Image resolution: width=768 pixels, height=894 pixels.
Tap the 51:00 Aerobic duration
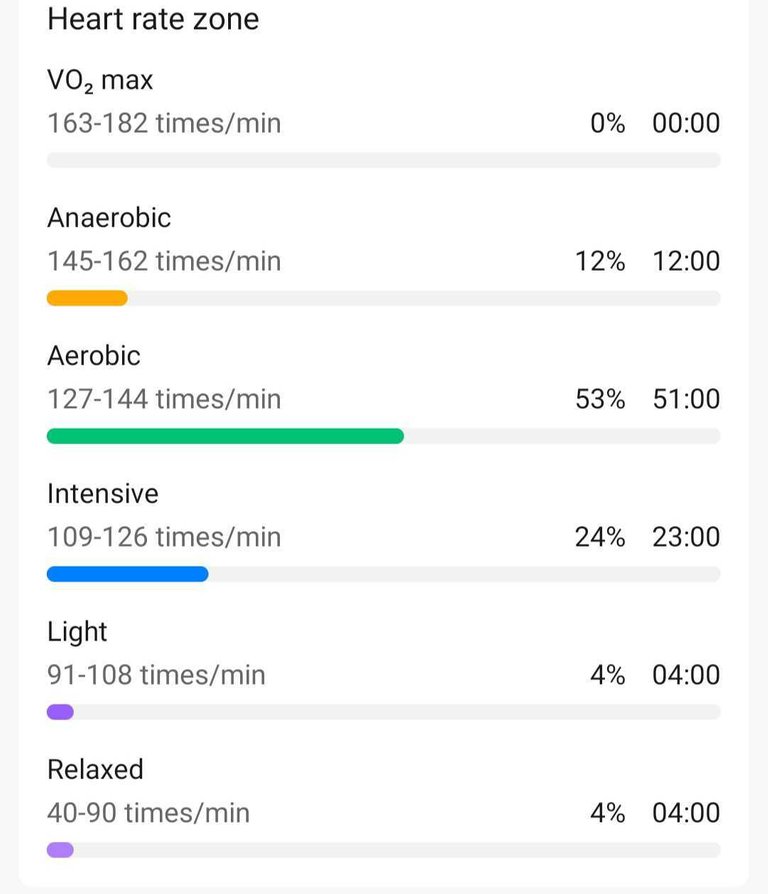click(x=686, y=399)
